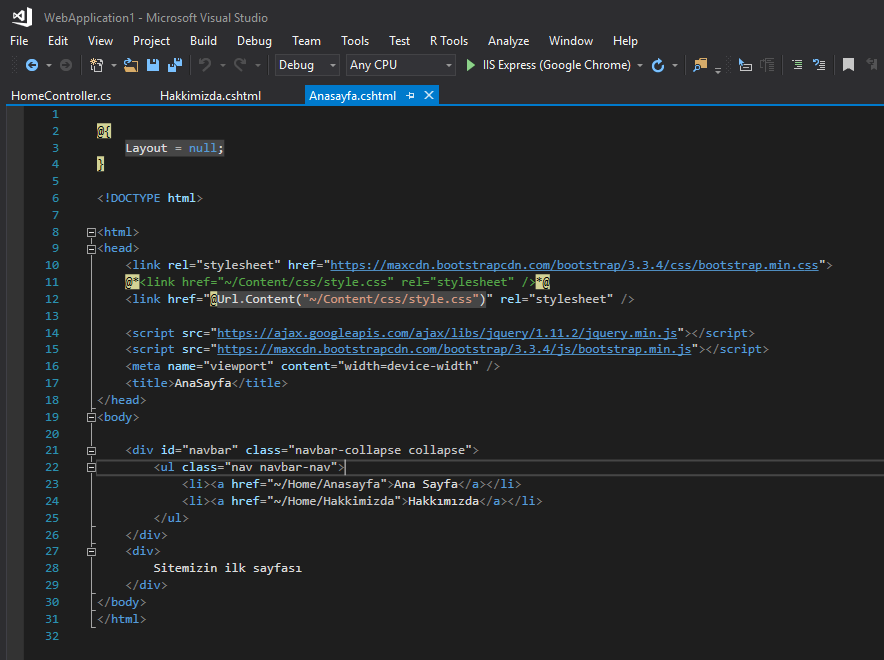Click the indent lines toolbar icon

pos(797,65)
